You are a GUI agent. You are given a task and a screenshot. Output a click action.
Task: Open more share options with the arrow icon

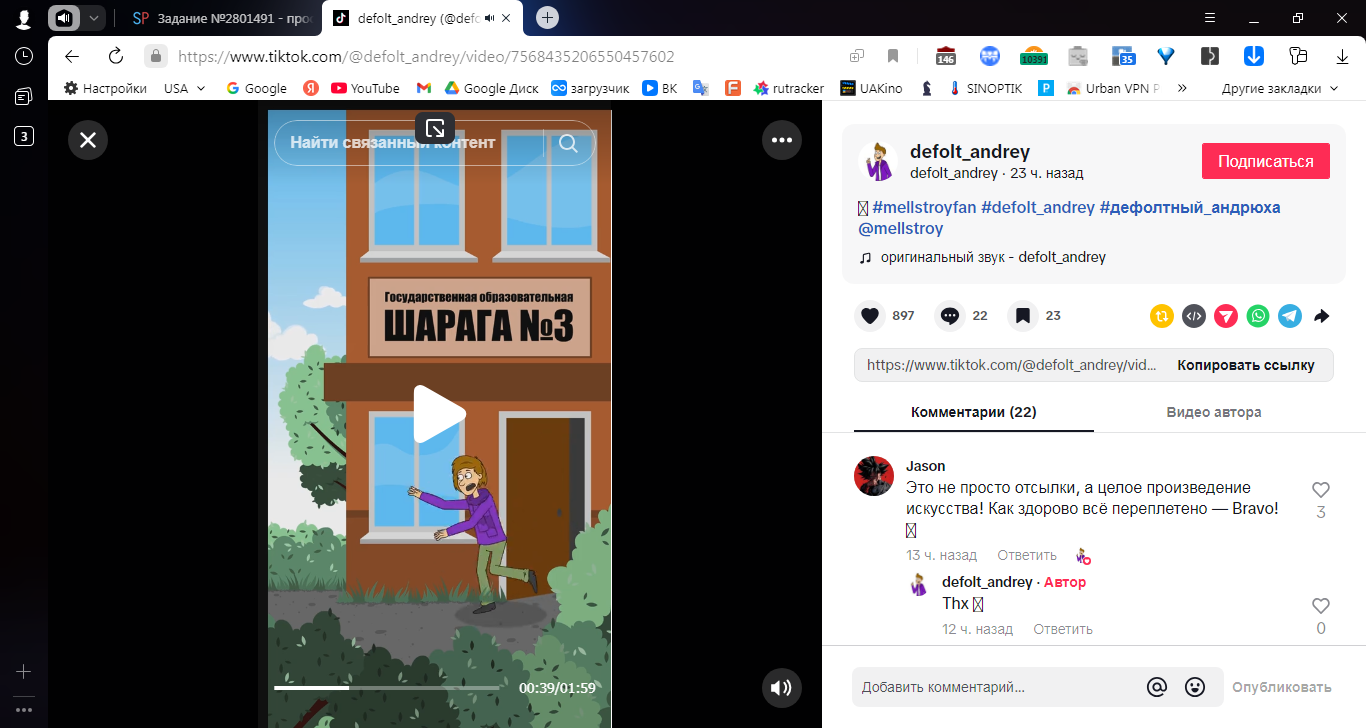[x=1321, y=316]
